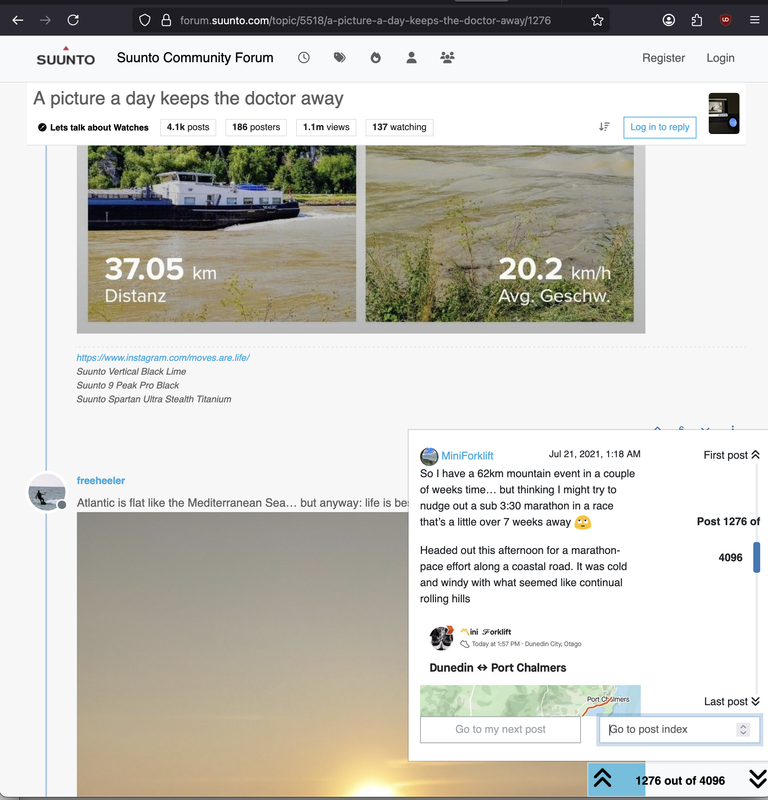Click the Post 1276 of 4096 label

pyautogui.click(x=729, y=539)
